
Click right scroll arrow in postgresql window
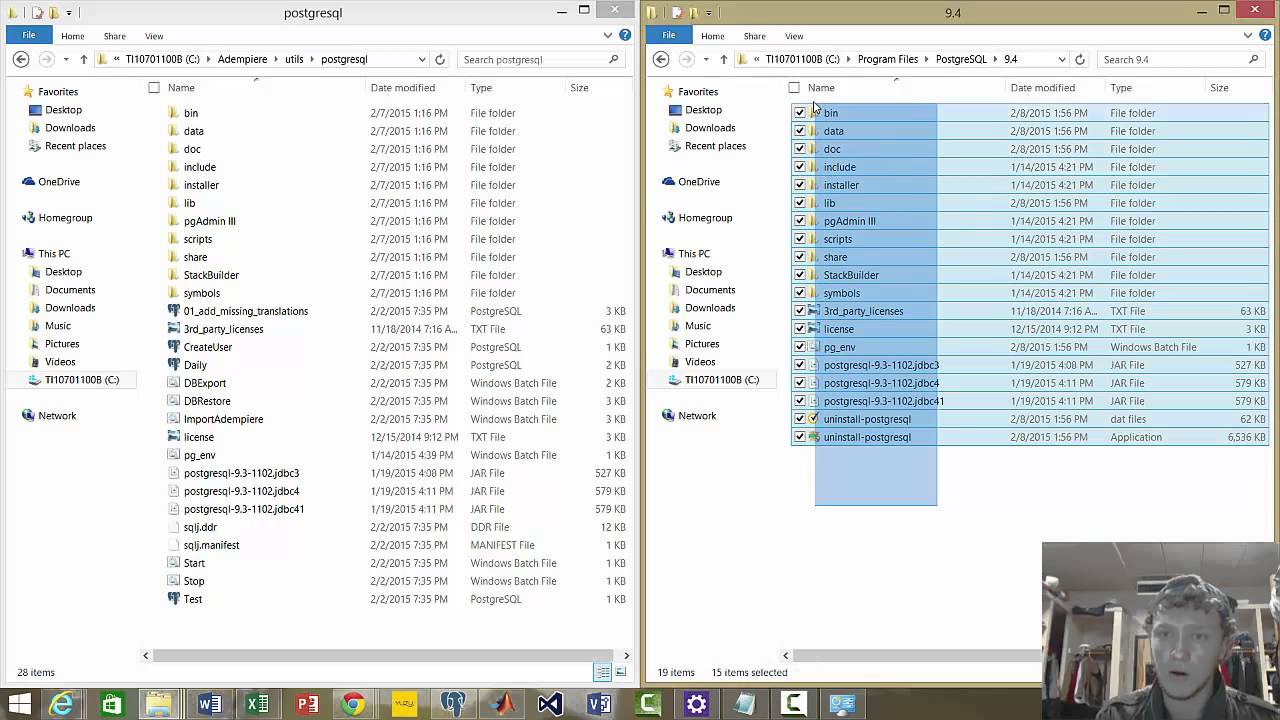click(627, 656)
